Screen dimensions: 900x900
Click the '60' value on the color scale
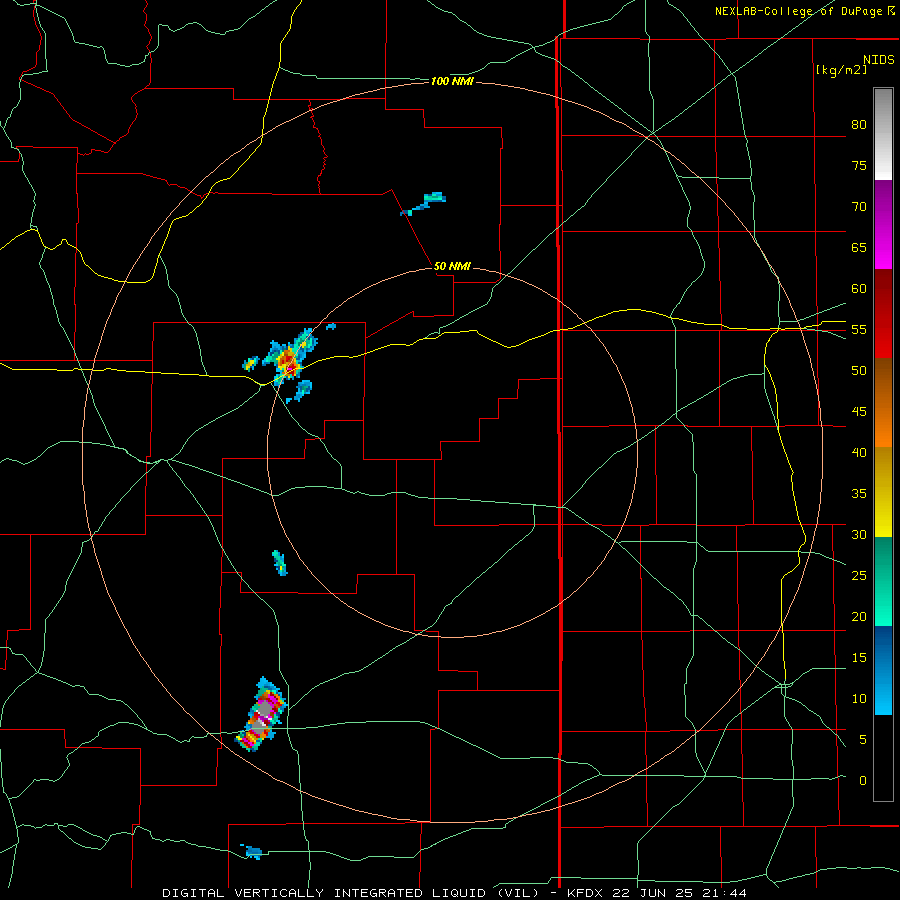(859, 289)
